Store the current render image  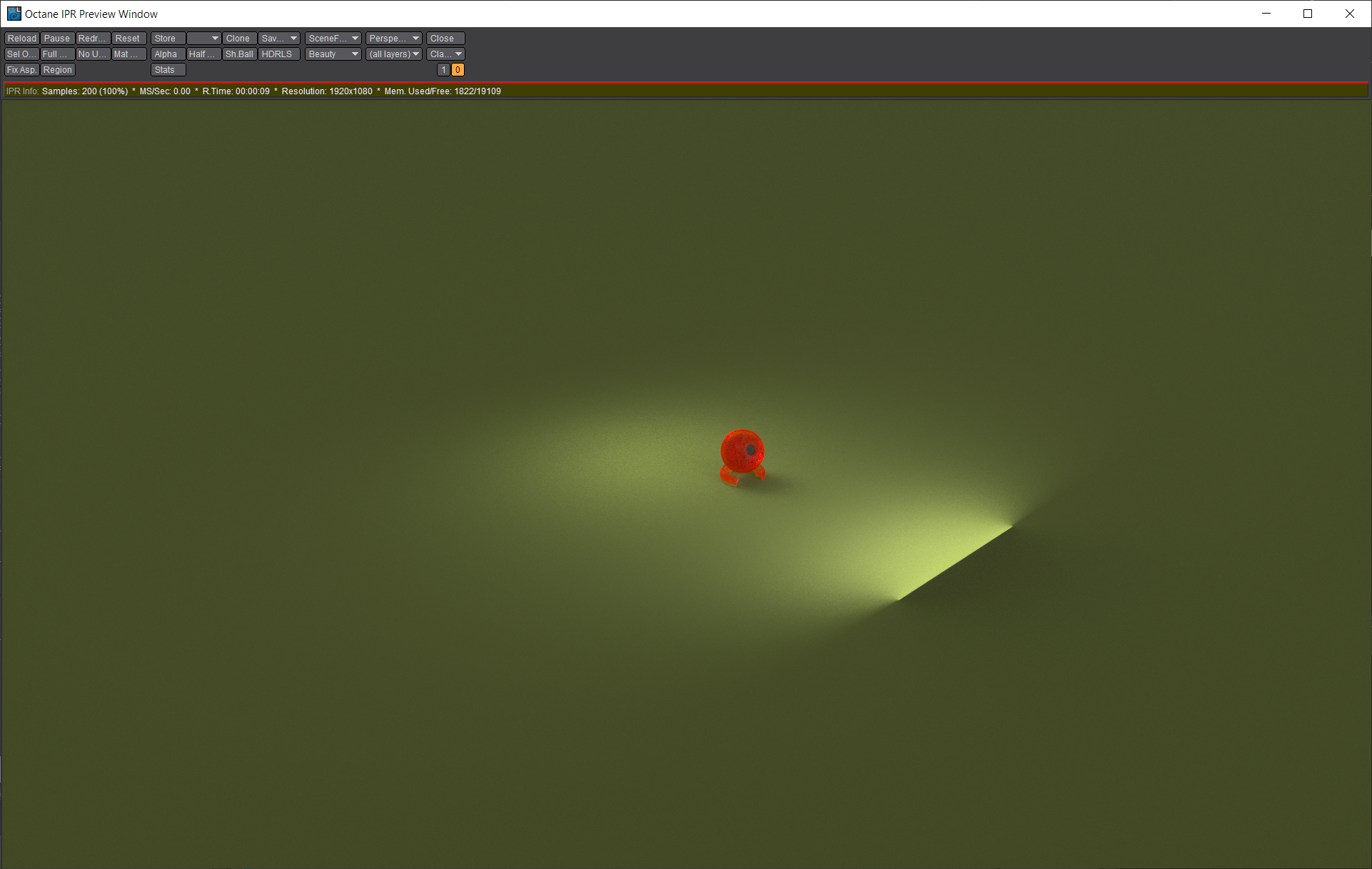click(168, 39)
